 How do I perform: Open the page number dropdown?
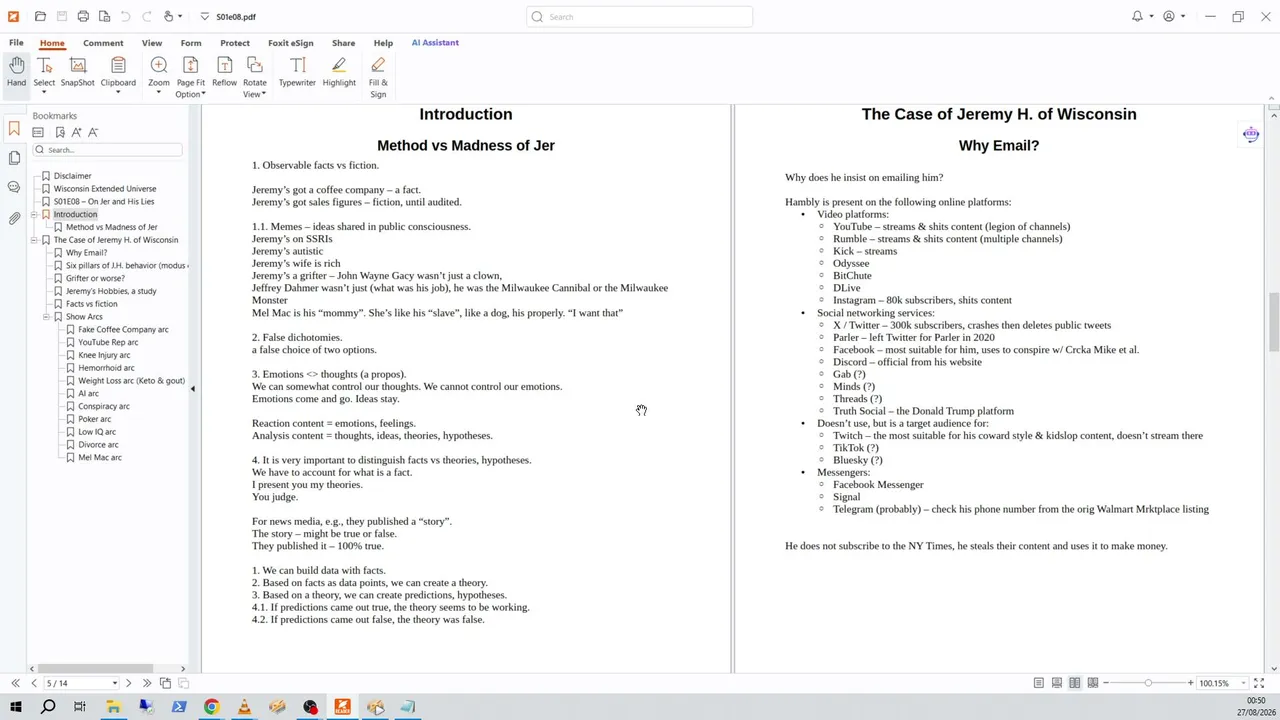115,683
